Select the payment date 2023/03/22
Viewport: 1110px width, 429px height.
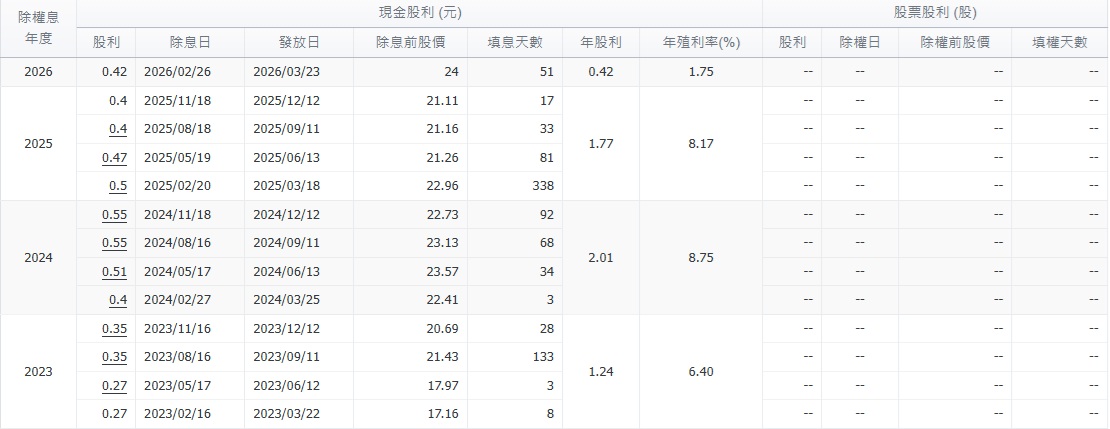point(287,413)
